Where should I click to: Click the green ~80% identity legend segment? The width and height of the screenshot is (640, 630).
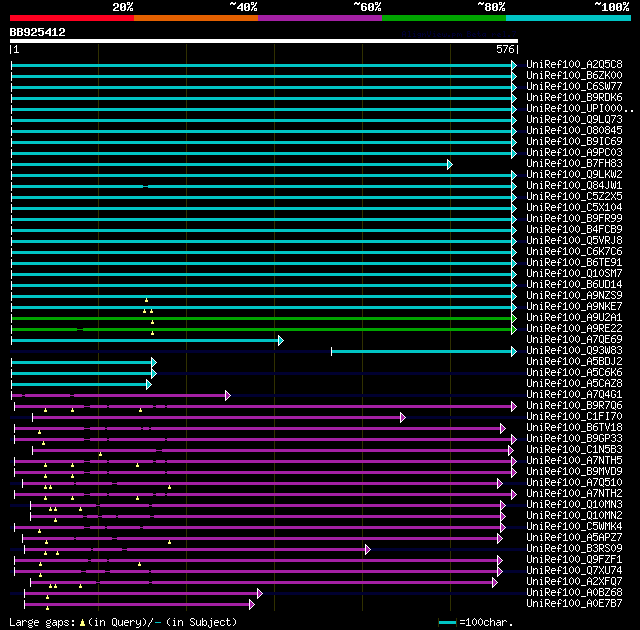(x=444, y=18)
